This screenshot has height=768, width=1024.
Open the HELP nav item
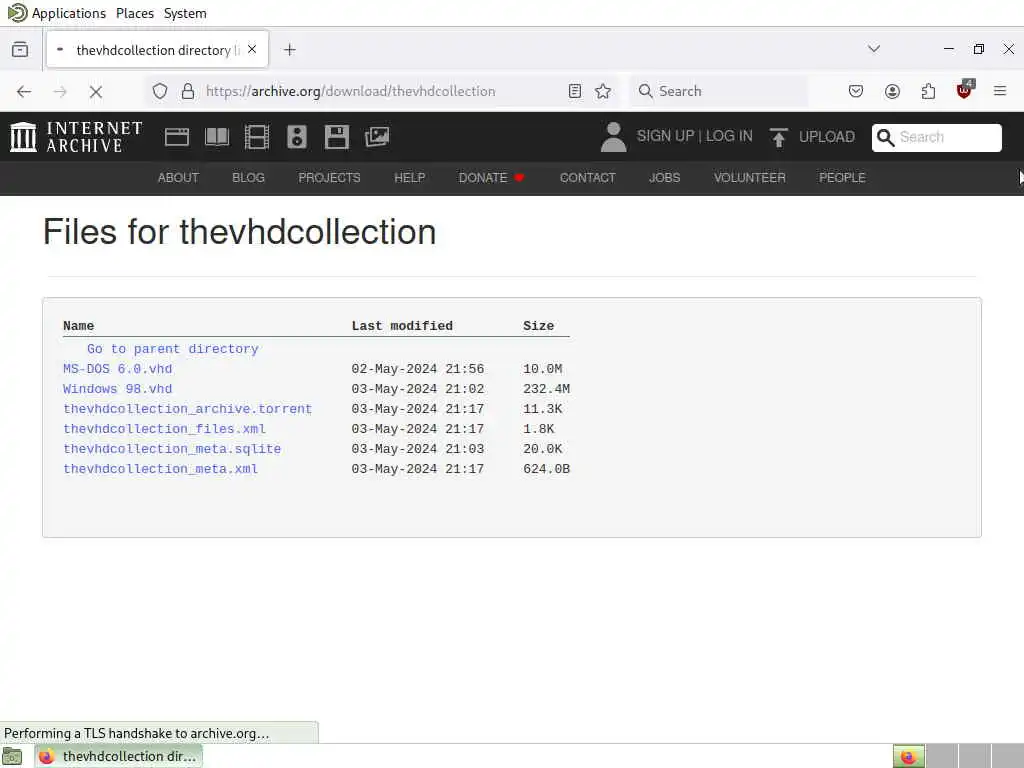click(409, 178)
